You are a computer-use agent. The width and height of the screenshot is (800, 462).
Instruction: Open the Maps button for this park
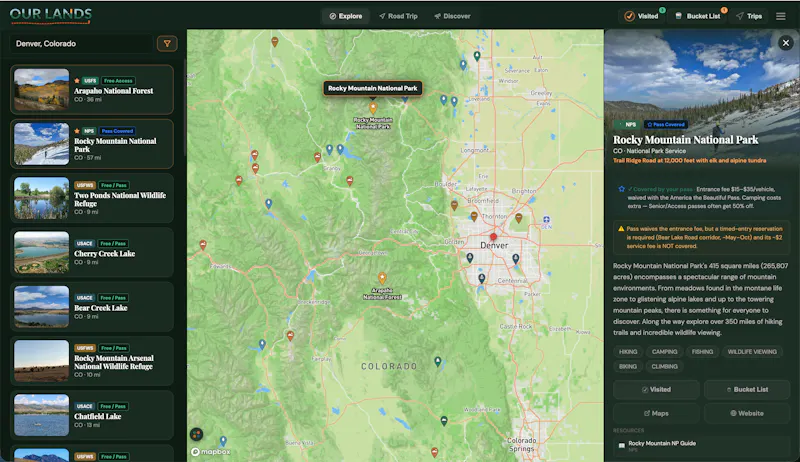(656, 414)
